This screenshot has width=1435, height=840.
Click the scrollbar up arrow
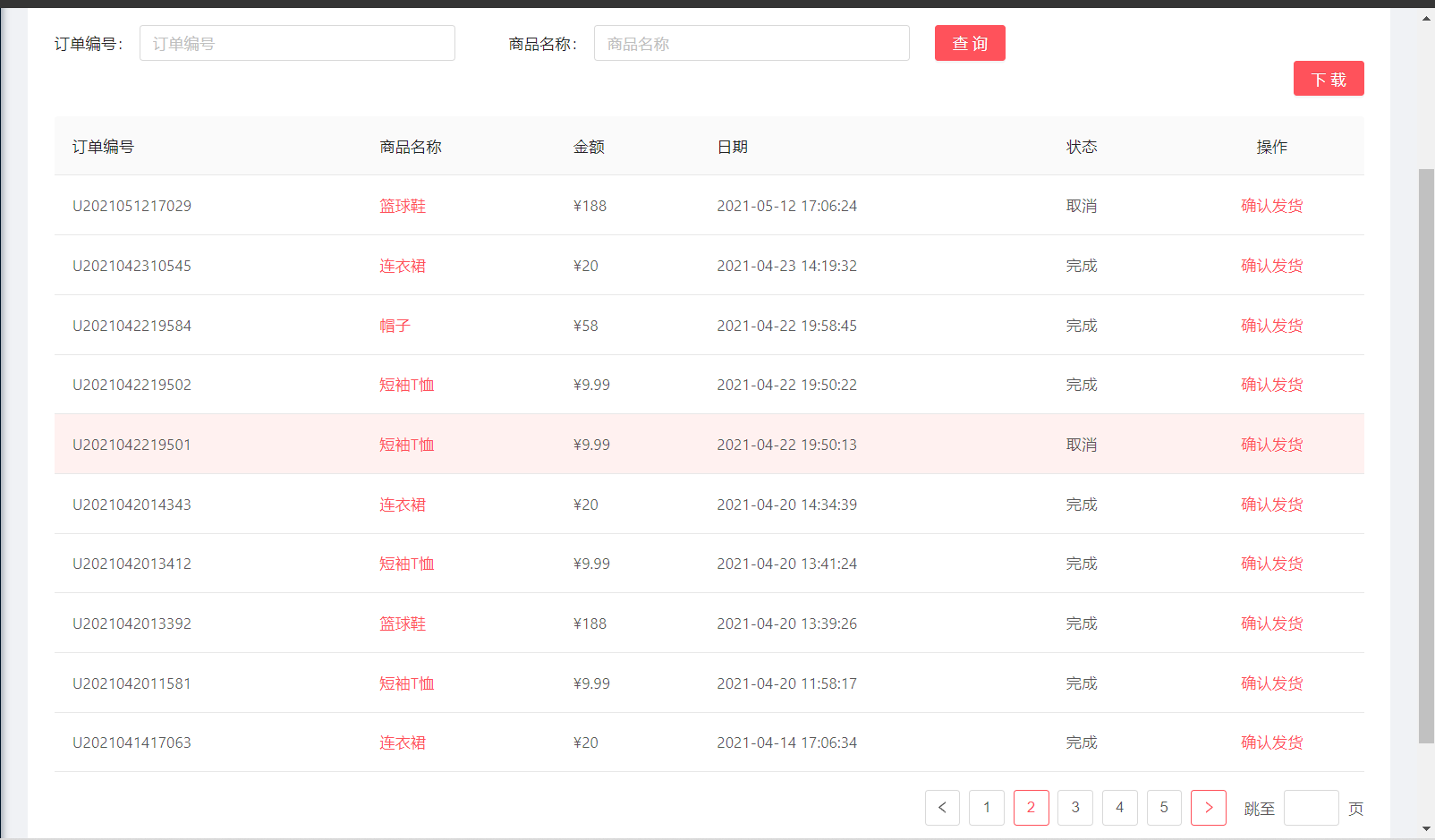pos(1426,18)
